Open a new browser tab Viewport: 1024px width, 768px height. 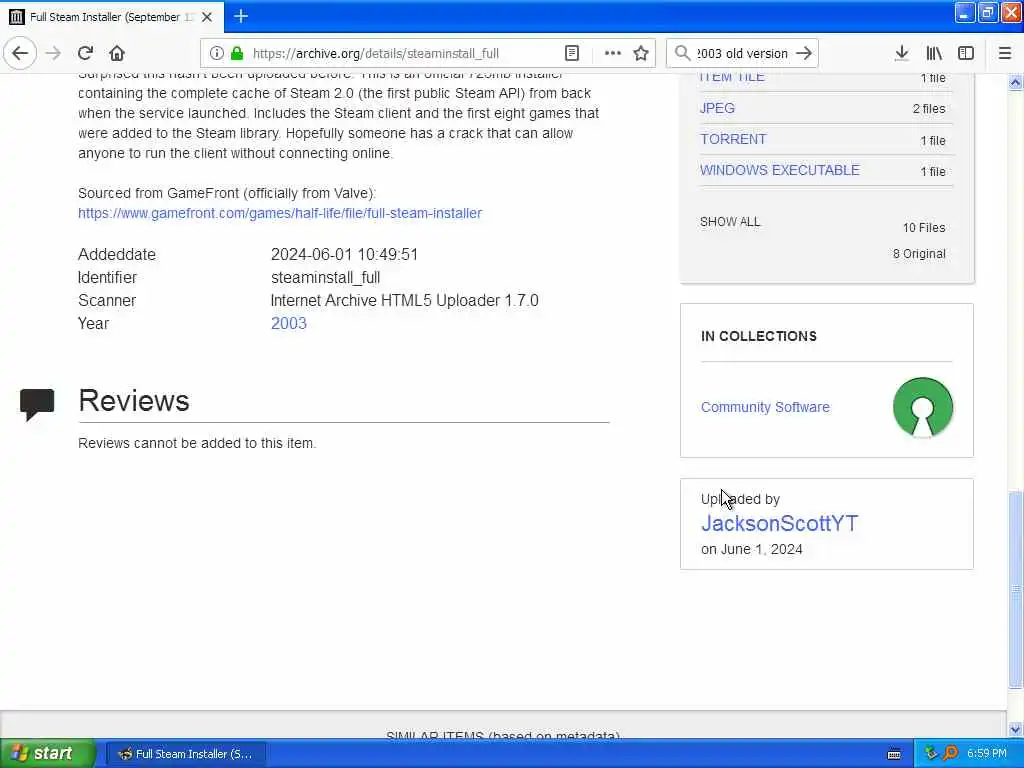tap(241, 16)
